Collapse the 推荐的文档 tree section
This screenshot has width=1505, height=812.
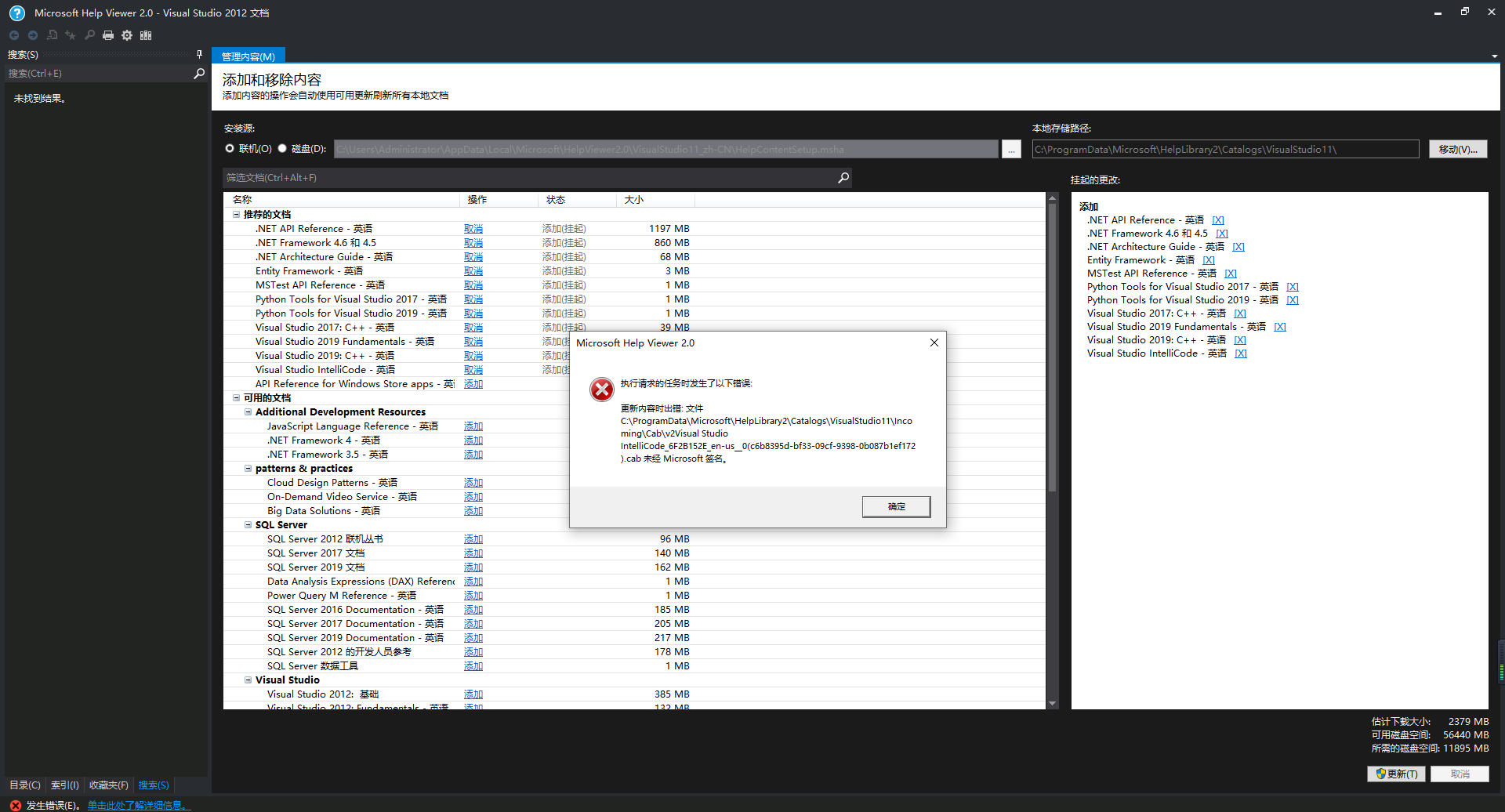[237, 214]
